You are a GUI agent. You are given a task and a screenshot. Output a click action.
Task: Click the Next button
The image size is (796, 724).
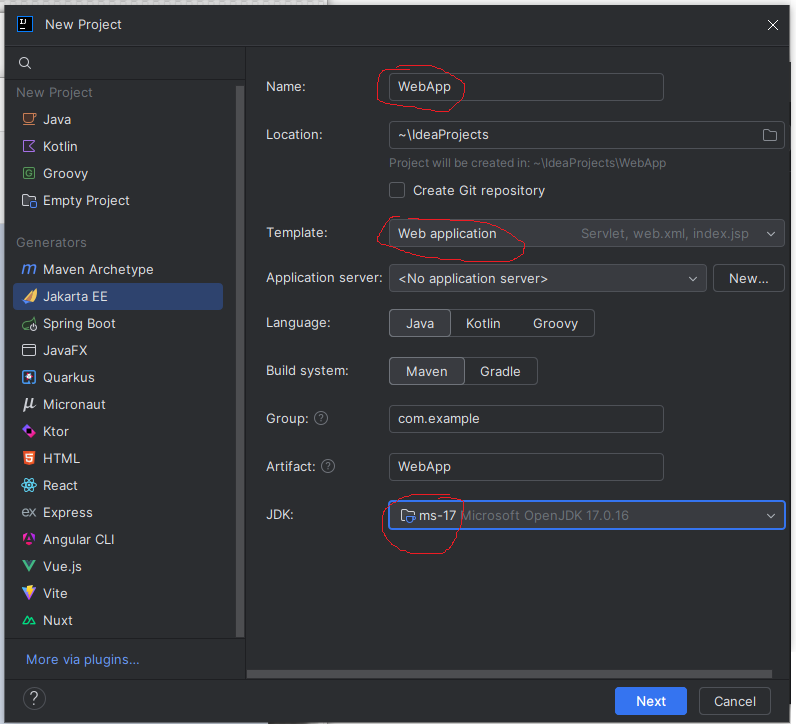(650, 701)
